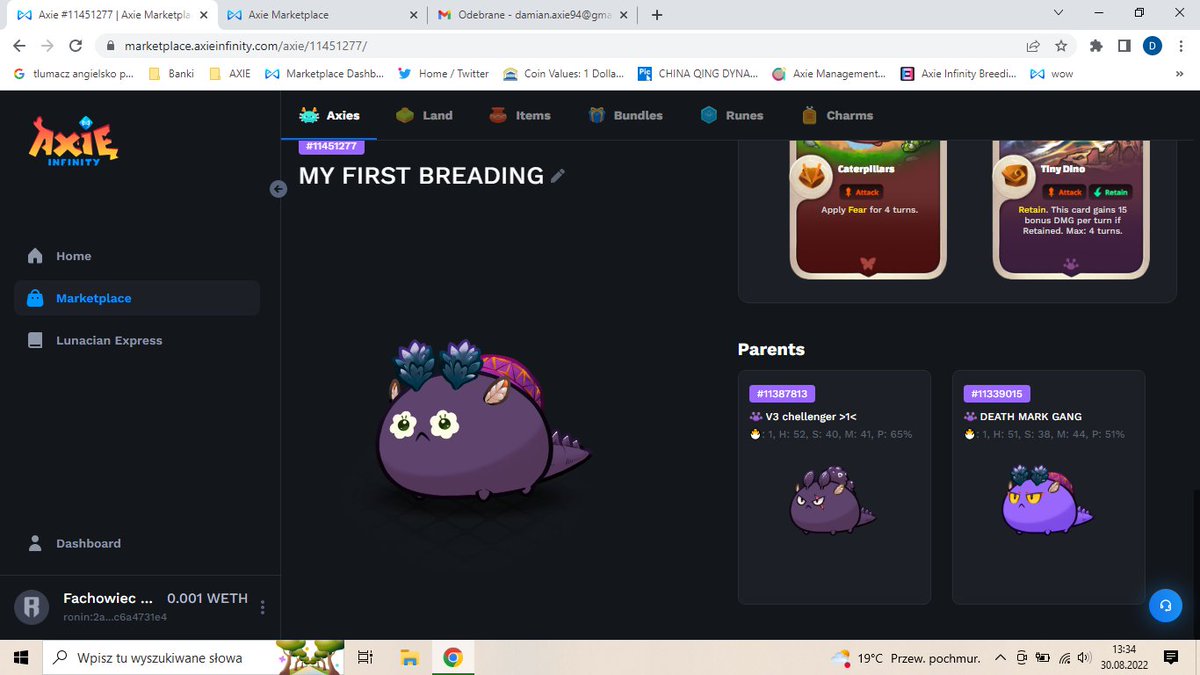The image size is (1200, 675).
Task: Click V3 chellenger >1< parent name
Action: (811, 416)
